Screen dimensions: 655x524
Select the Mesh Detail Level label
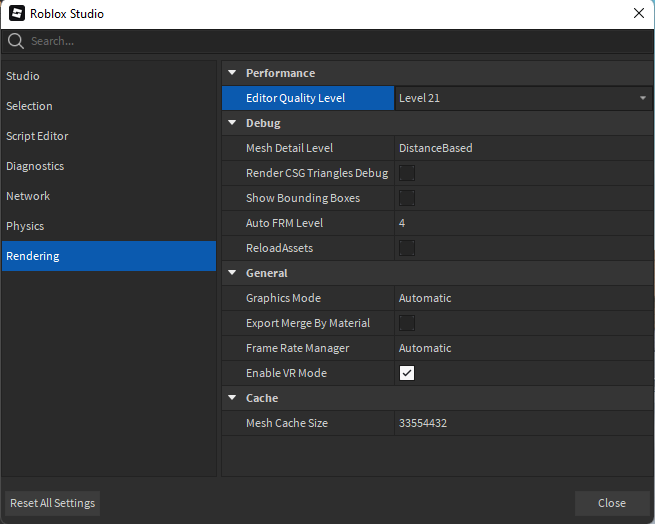[289, 148]
